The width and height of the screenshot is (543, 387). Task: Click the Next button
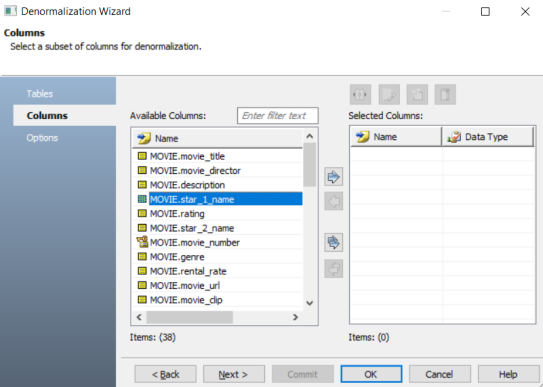coord(234,374)
